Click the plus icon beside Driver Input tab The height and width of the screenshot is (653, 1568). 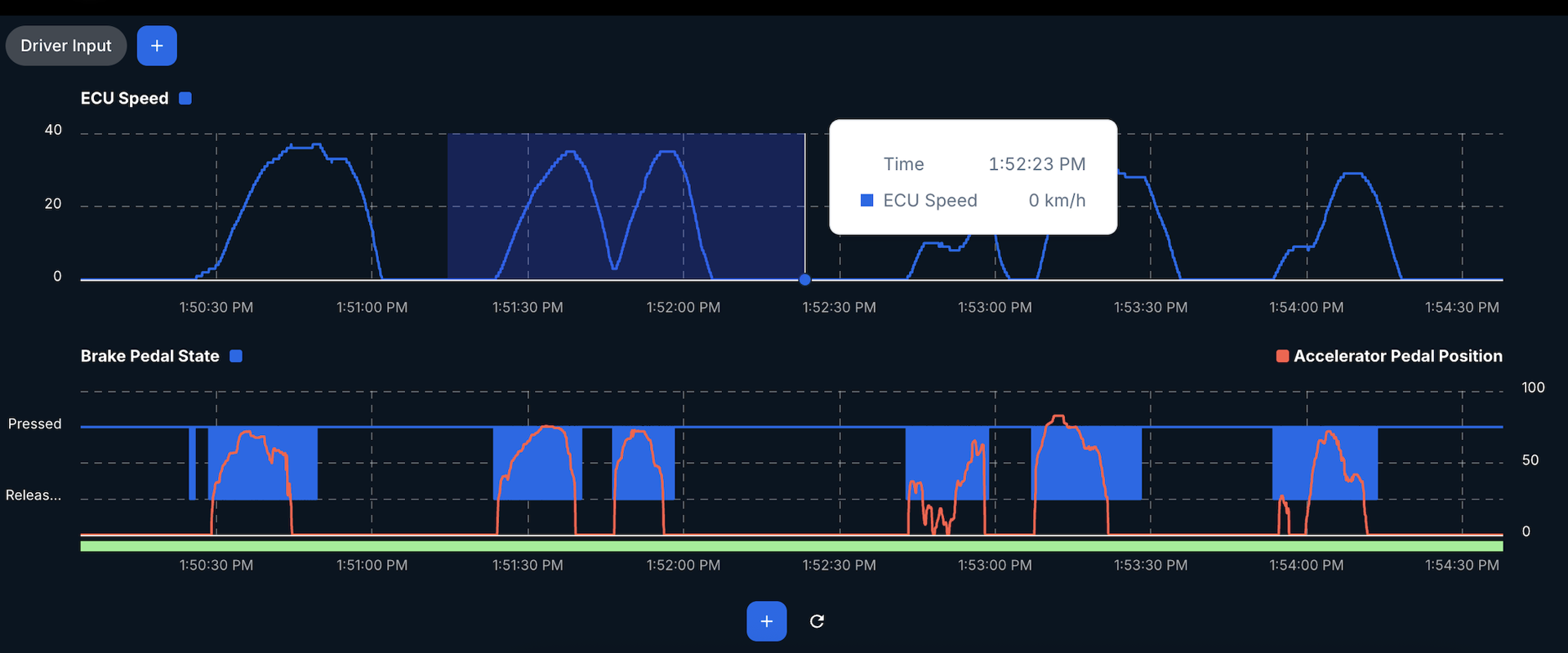(157, 46)
